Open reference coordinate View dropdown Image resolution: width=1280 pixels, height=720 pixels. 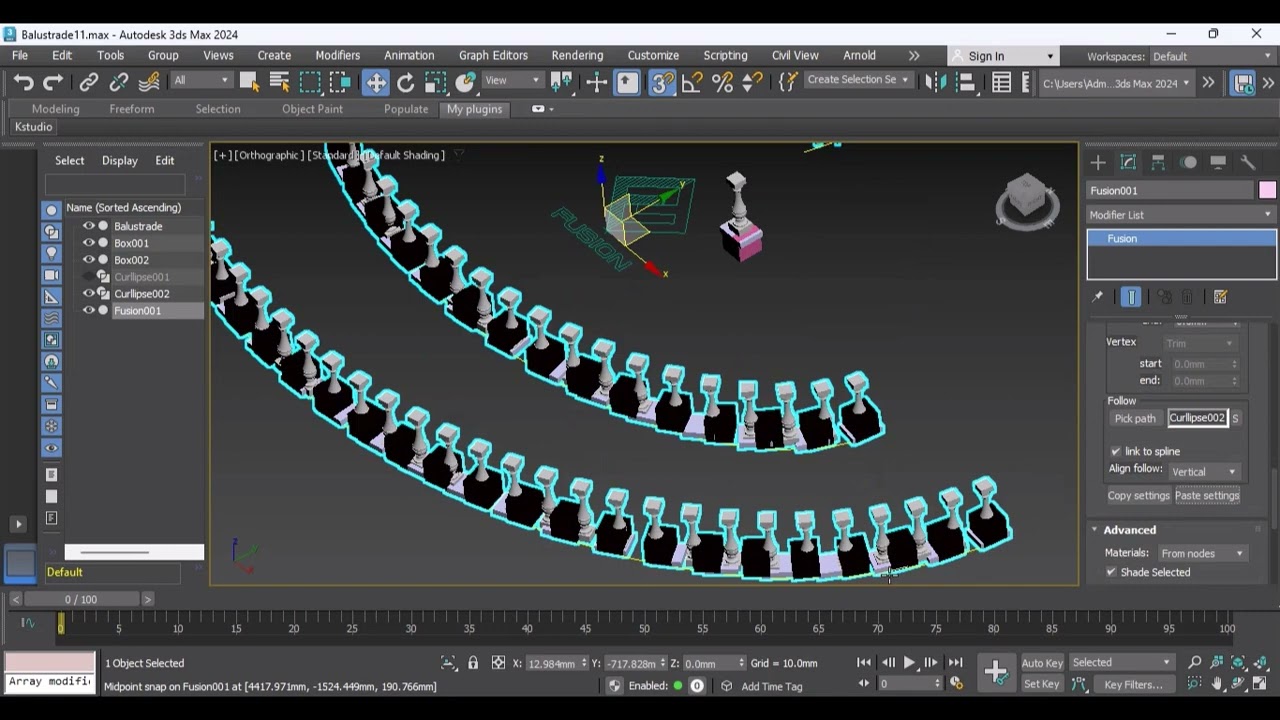coord(511,80)
